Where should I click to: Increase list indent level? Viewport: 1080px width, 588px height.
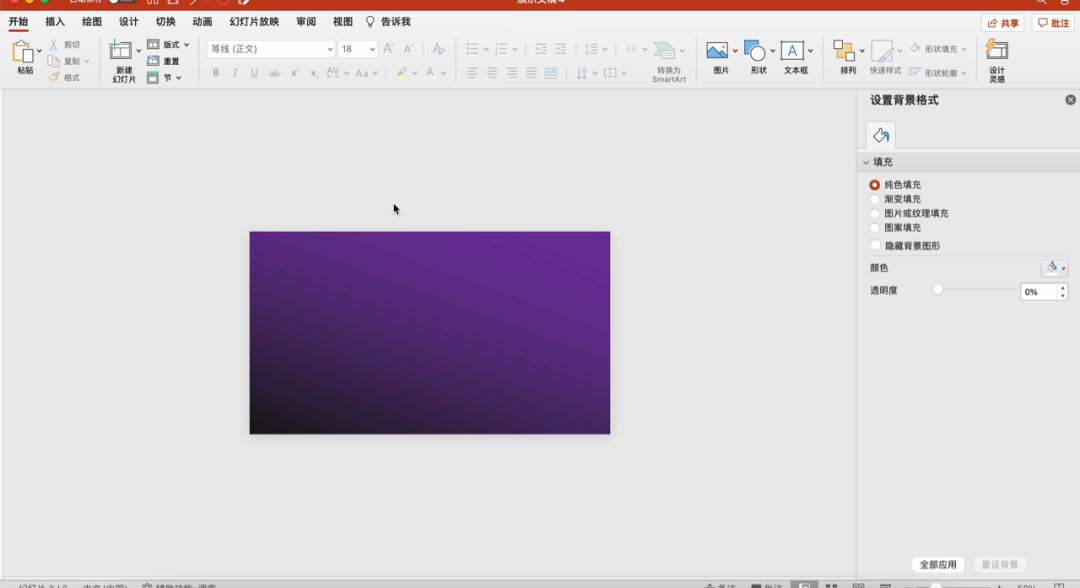click(561, 49)
